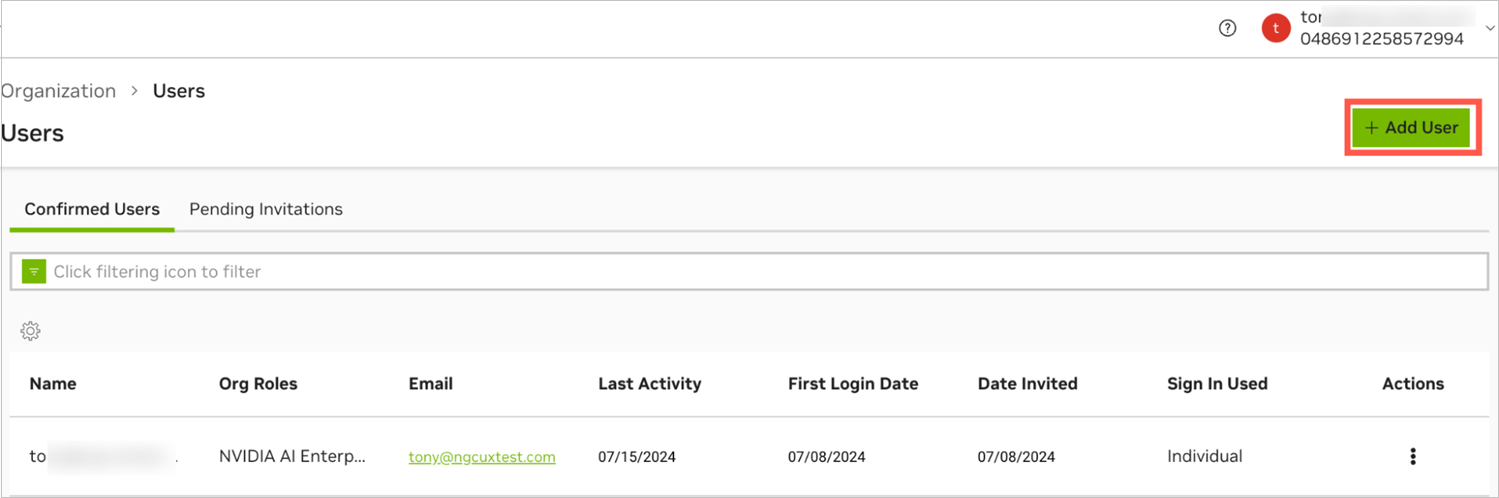Sort by Date Invited column
The image size is (1499, 498).
click(x=1027, y=384)
